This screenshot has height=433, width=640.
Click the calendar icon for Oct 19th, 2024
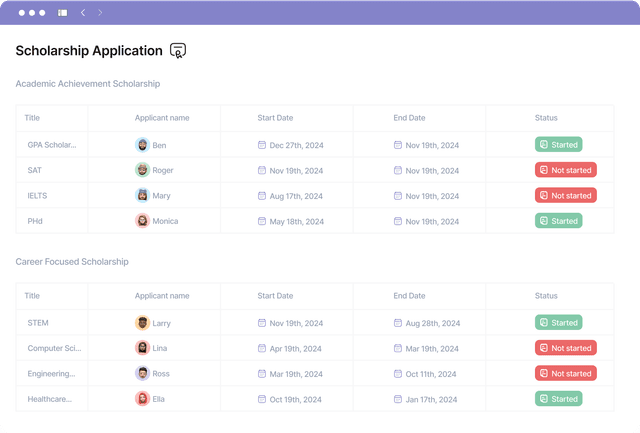(x=262, y=399)
